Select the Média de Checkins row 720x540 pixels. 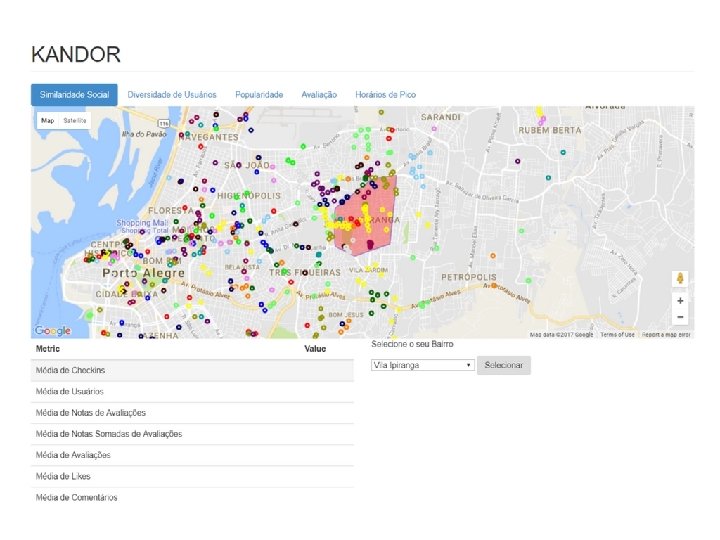192,370
